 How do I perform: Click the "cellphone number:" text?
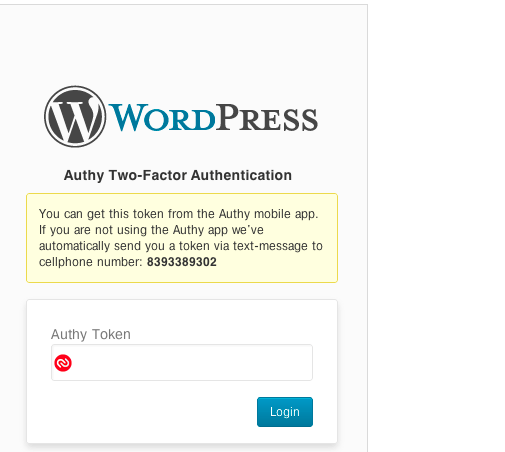pyautogui.click(x=91, y=262)
